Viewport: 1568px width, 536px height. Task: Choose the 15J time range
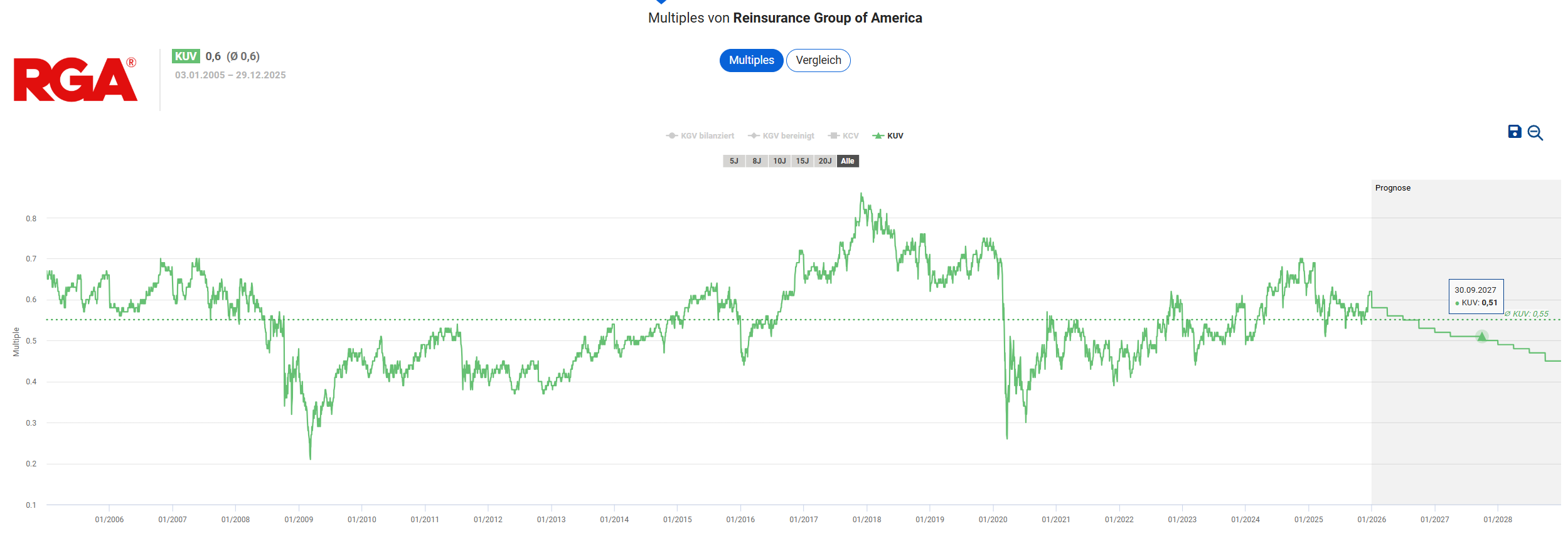point(802,161)
